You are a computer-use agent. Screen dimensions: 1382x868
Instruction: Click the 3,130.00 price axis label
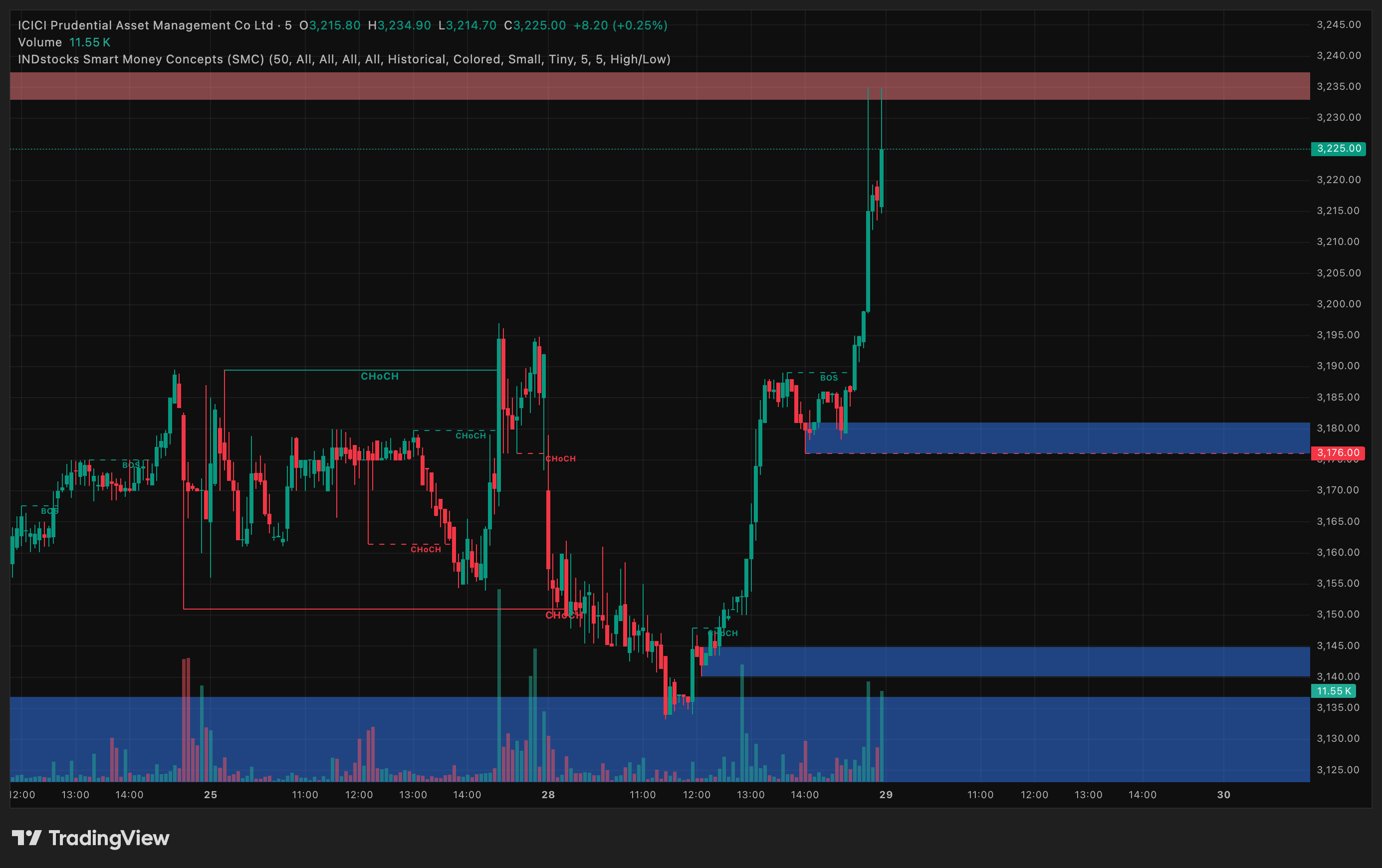1339,738
